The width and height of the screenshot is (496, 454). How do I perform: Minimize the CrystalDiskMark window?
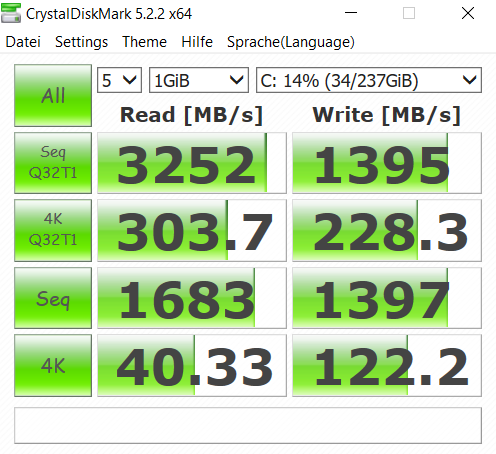click(351, 13)
